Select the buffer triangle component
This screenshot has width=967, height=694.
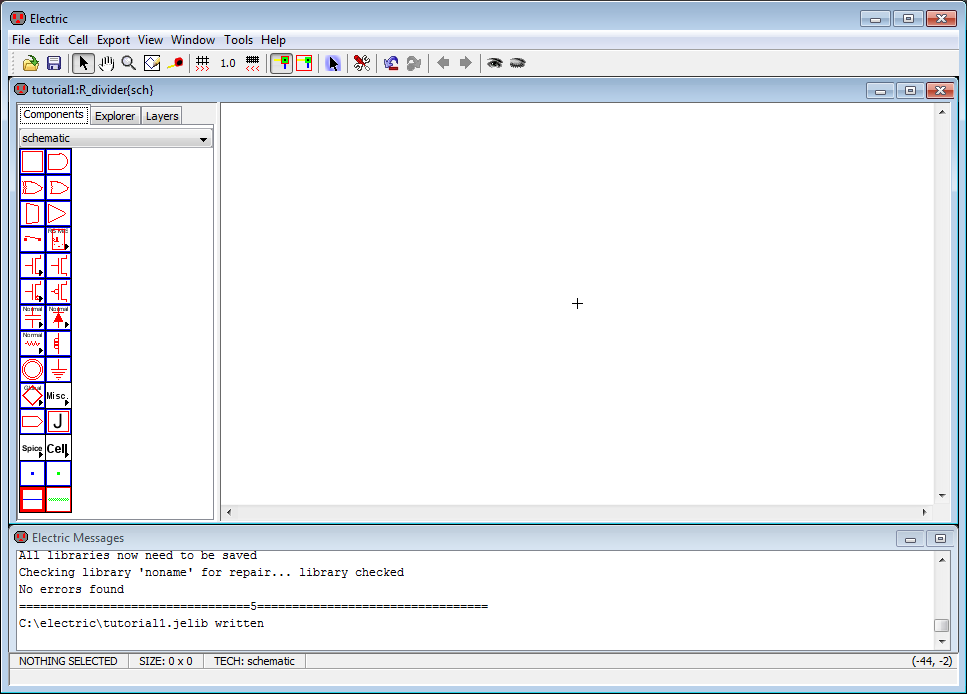pos(59,213)
